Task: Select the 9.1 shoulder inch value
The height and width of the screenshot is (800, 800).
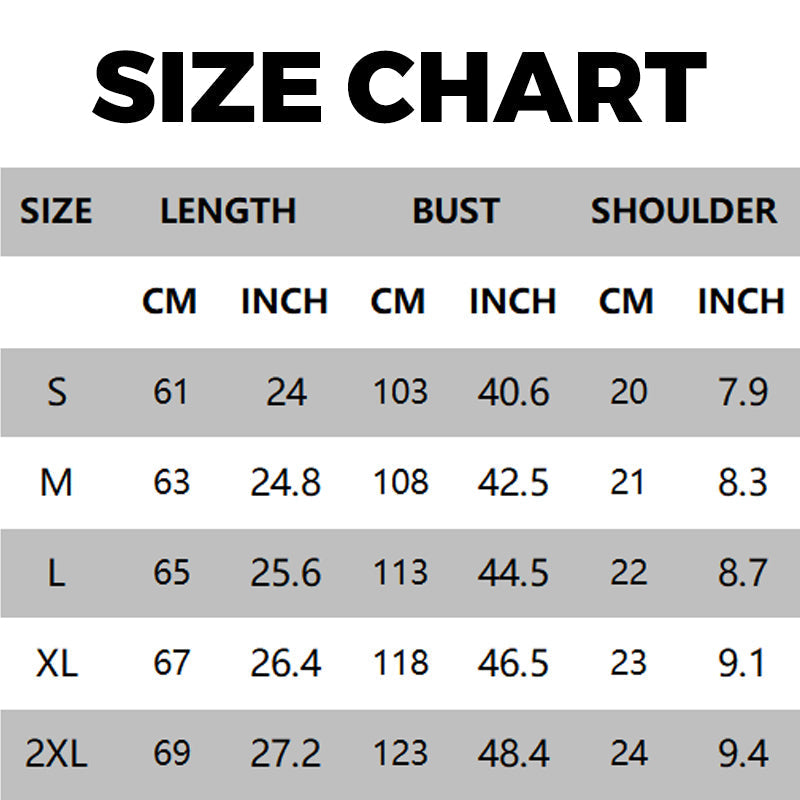Action: pos(742,663)
